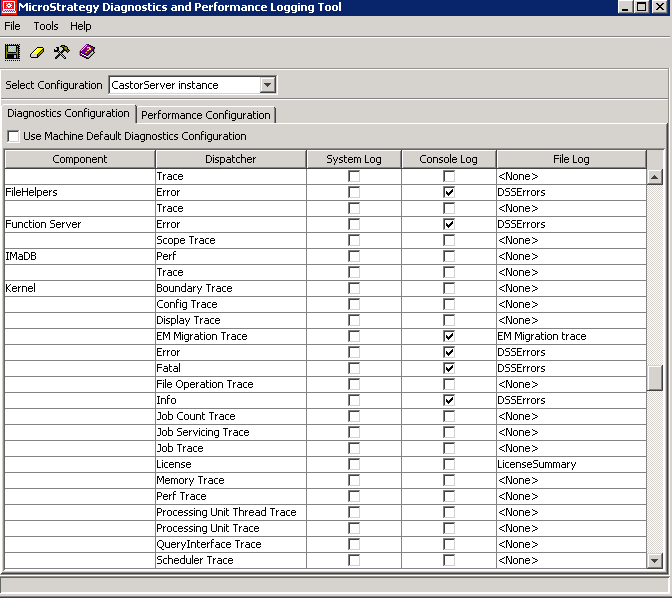Check System Log for Scheduler Trace
672x598 pixels.
pos(354,560)
